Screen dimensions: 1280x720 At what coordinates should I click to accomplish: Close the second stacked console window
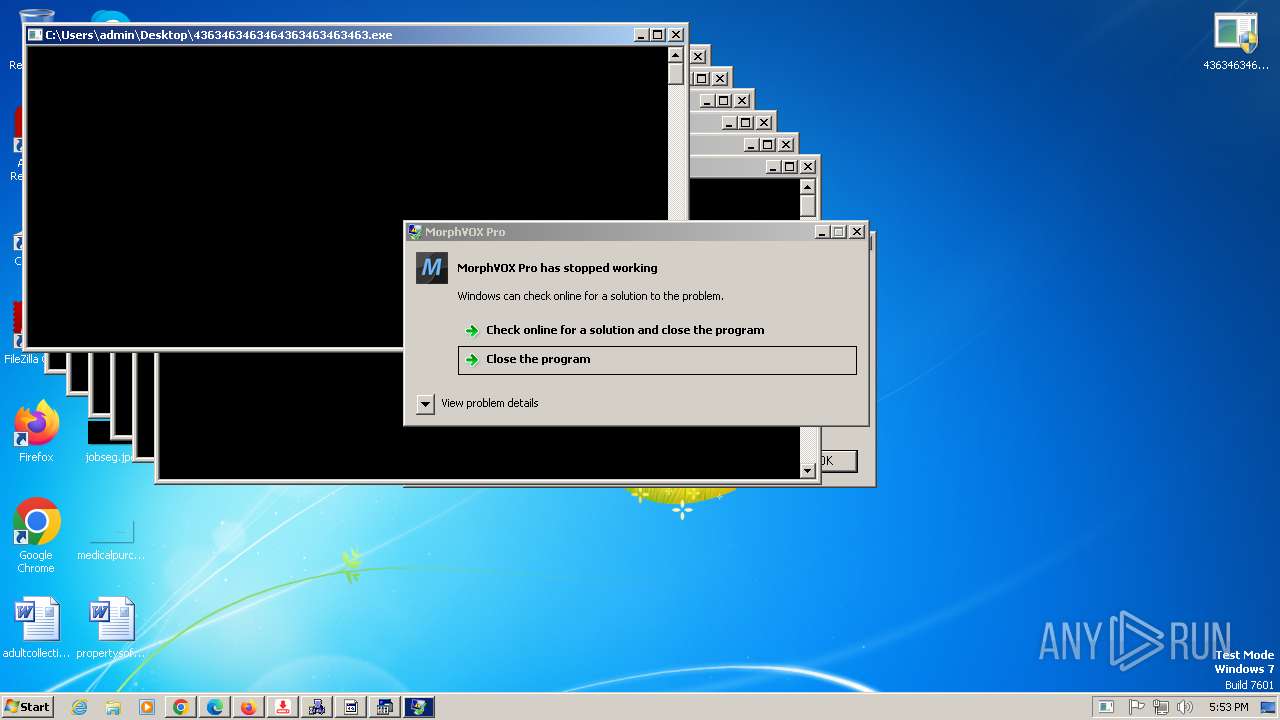[x=698, y=57]
